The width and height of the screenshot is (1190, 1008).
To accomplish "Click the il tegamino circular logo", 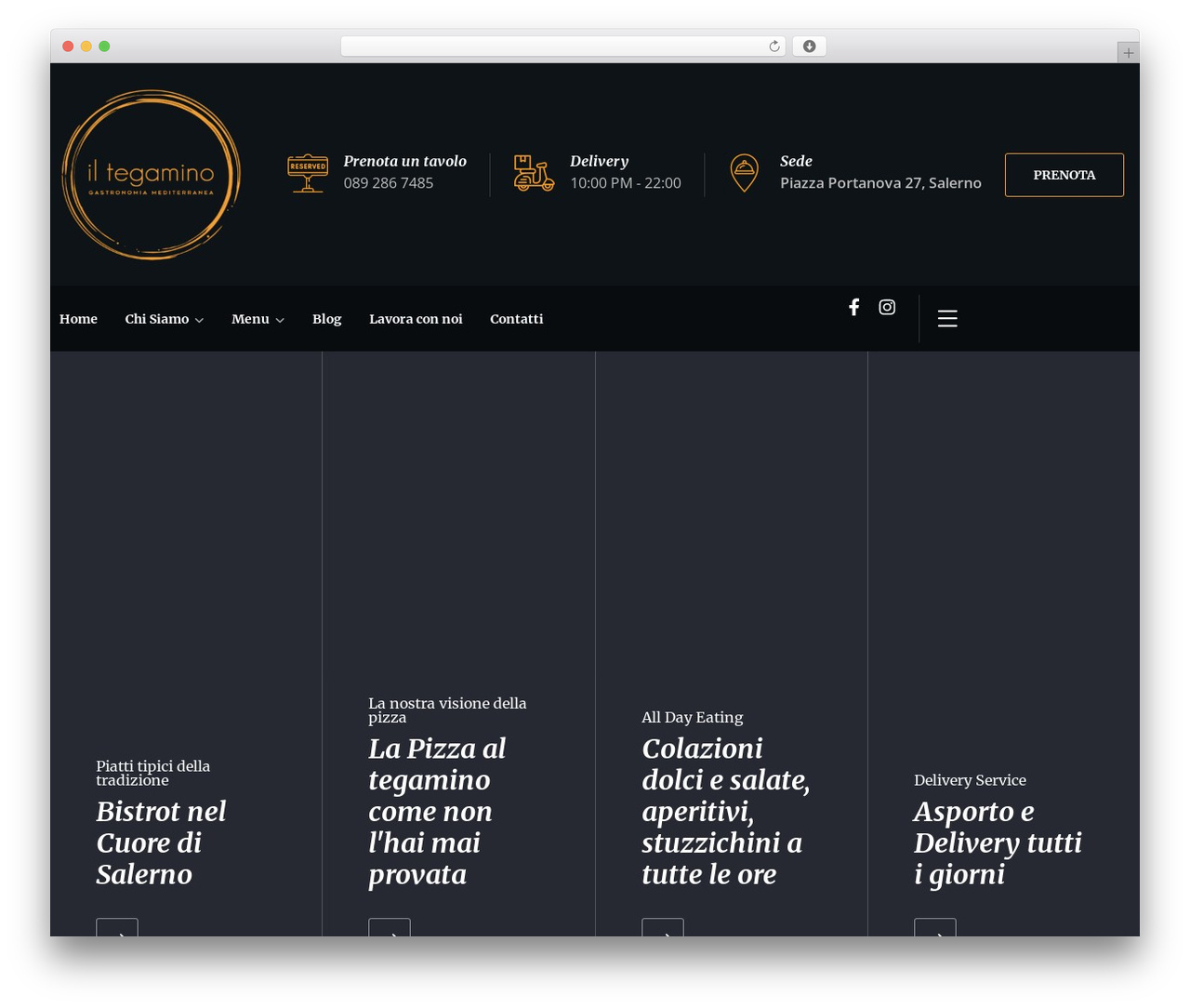I will pos(152,175).
